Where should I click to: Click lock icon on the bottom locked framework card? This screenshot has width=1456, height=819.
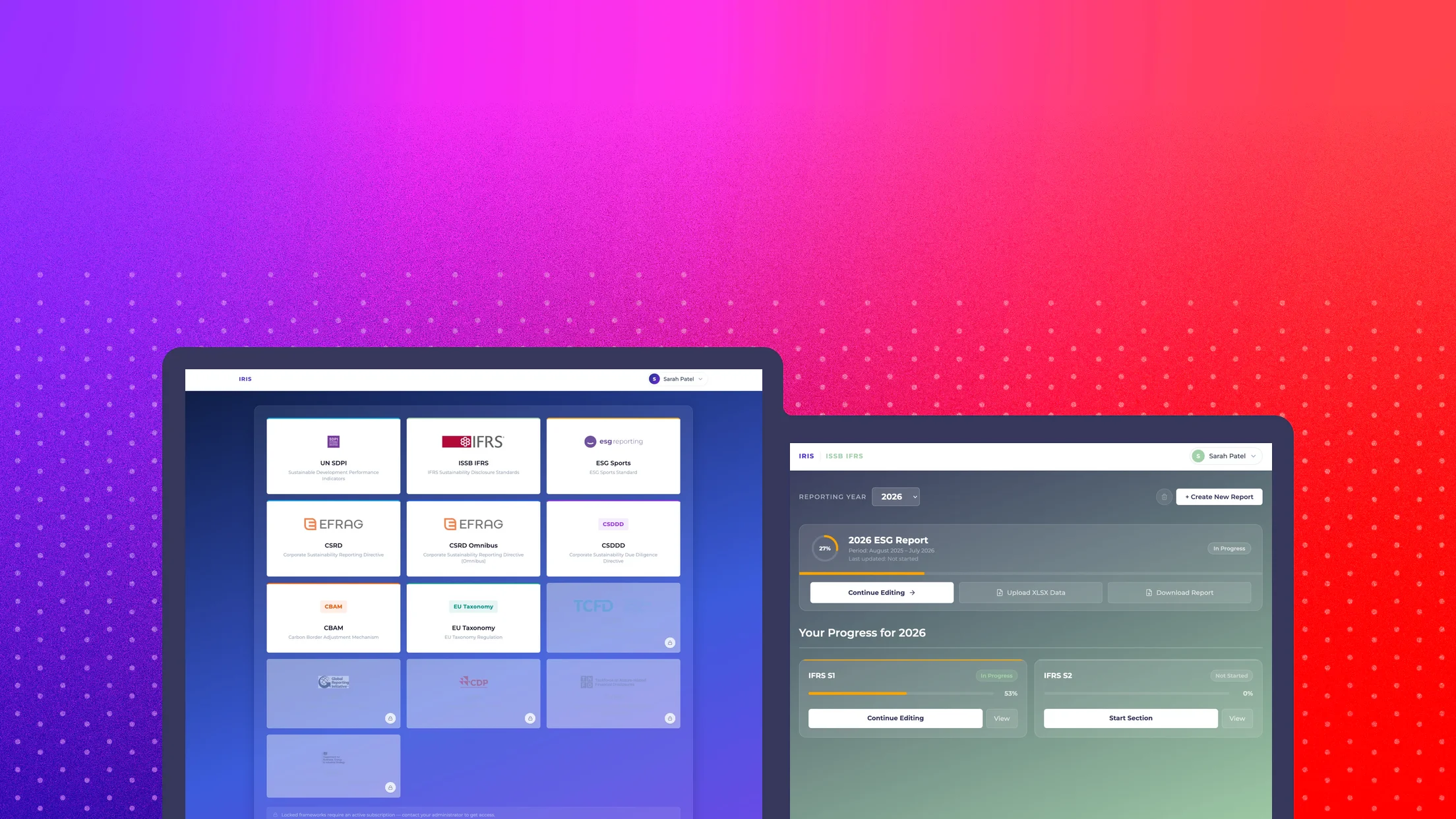click(x=390, y=787)
